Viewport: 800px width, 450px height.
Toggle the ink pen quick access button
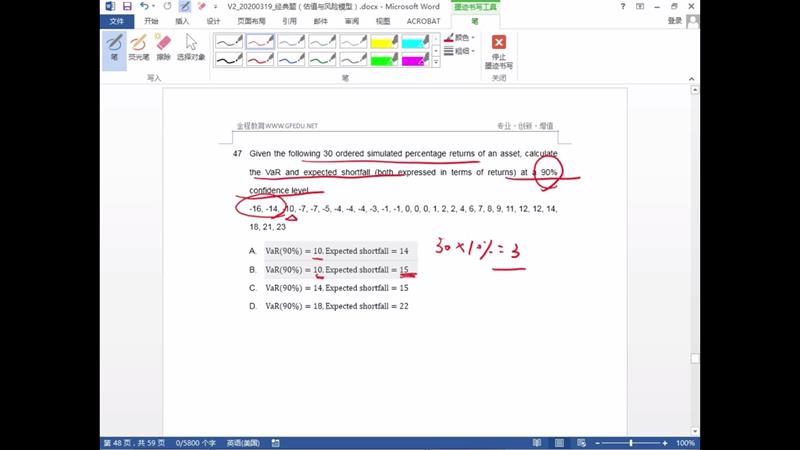point(185,6)
